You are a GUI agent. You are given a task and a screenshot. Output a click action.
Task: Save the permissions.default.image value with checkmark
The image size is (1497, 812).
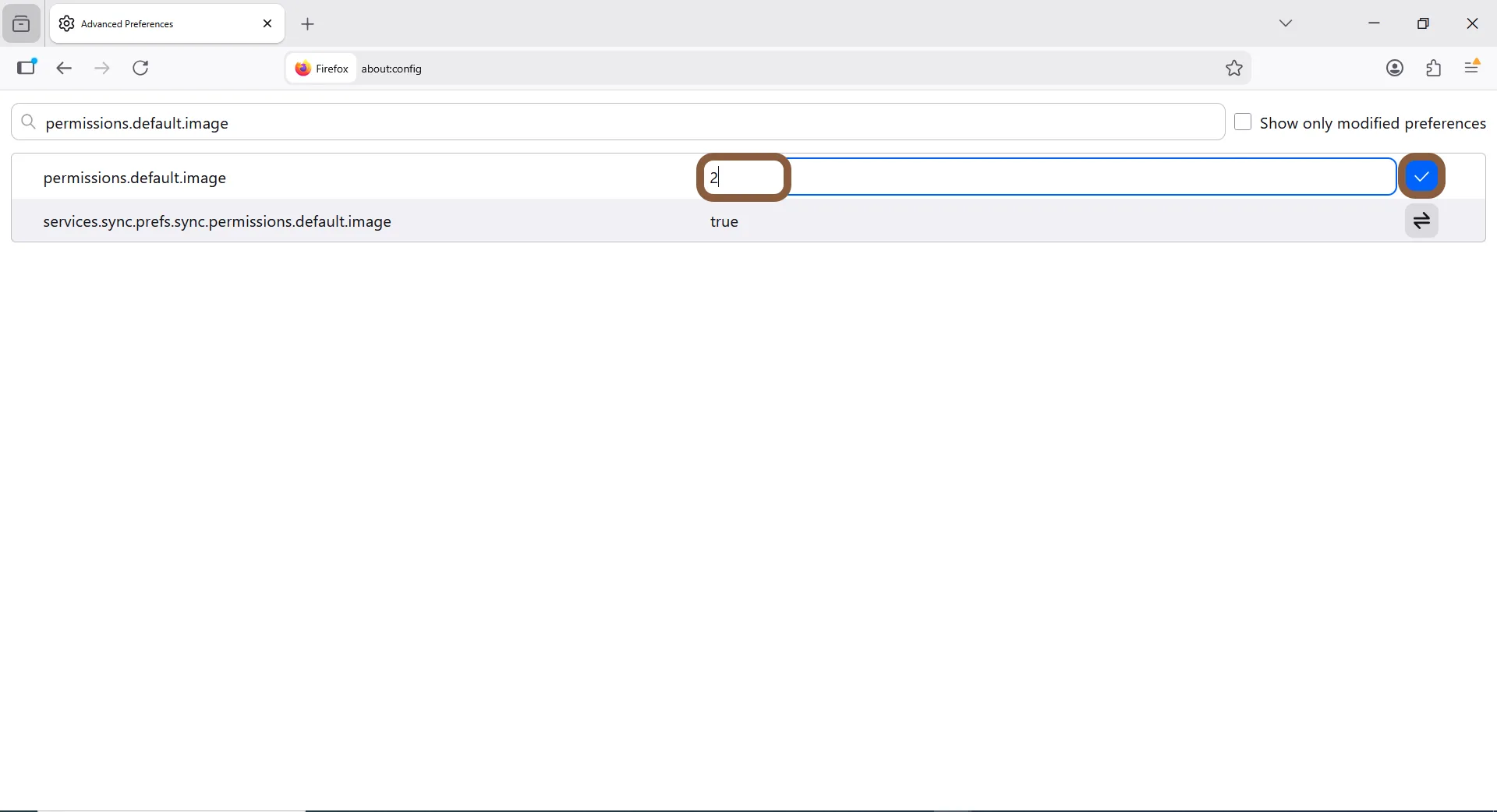coord(1422,177)
